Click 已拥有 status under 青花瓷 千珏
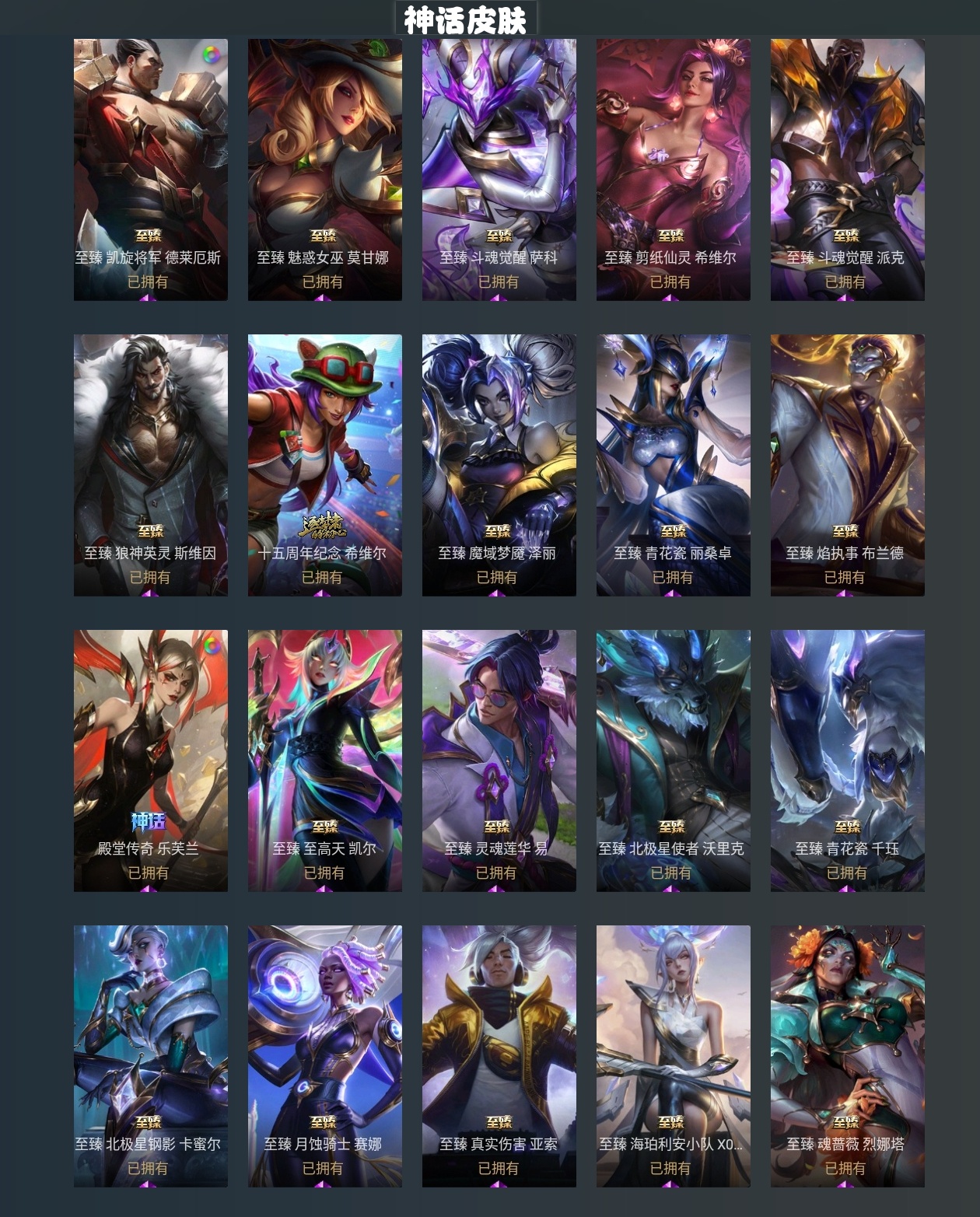 (846, 873)
